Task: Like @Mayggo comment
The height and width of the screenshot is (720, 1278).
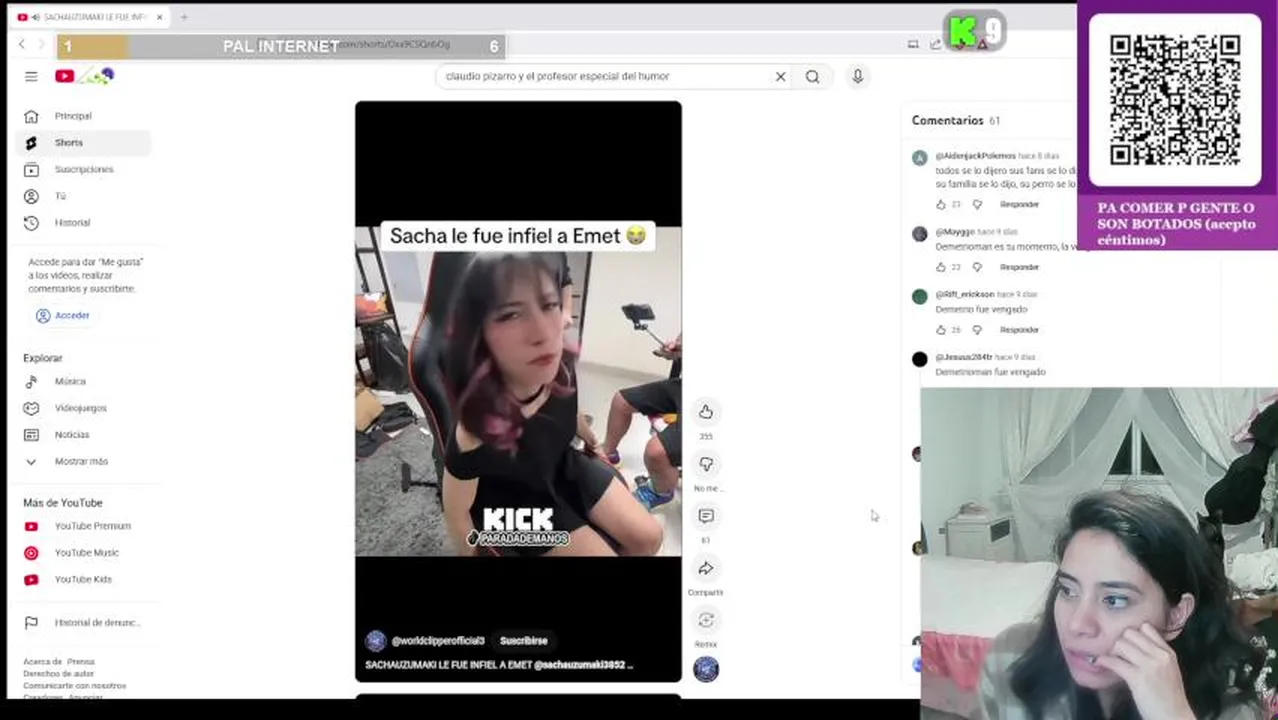Action: click(x=940, y=267)
